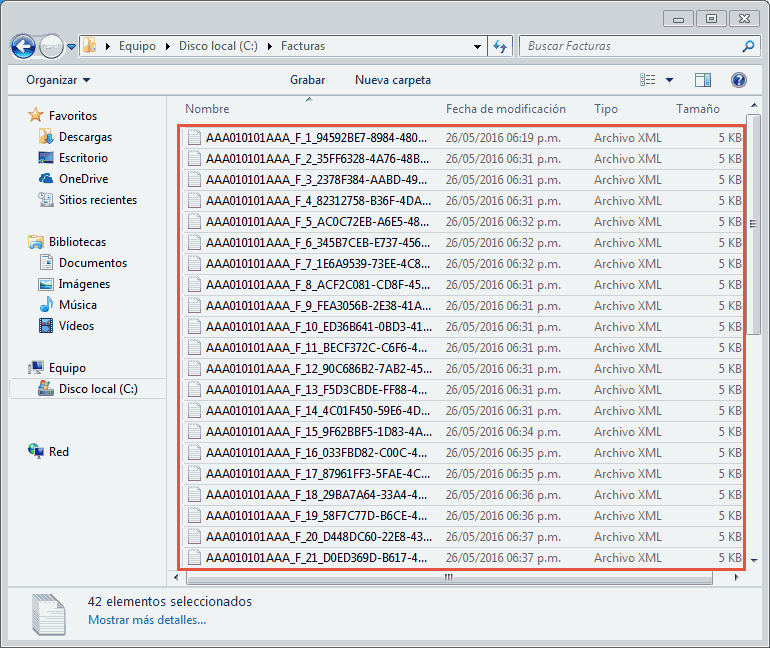Click the horizontal scrollbar thumb
This screenshot has height=648, width=770.
[x=449, y=577]
